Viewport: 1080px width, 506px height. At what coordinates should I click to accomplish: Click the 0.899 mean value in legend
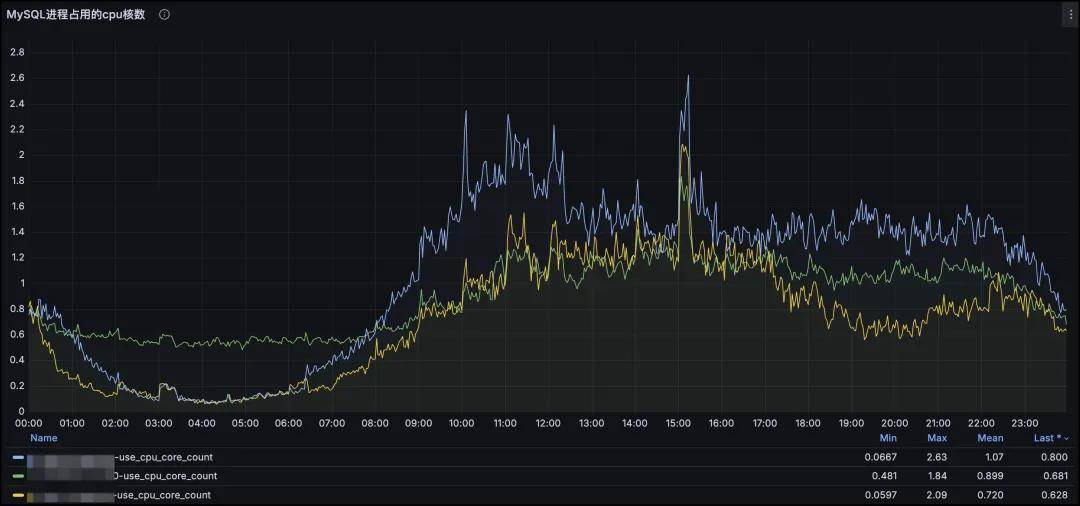click(x=989, y=476)
